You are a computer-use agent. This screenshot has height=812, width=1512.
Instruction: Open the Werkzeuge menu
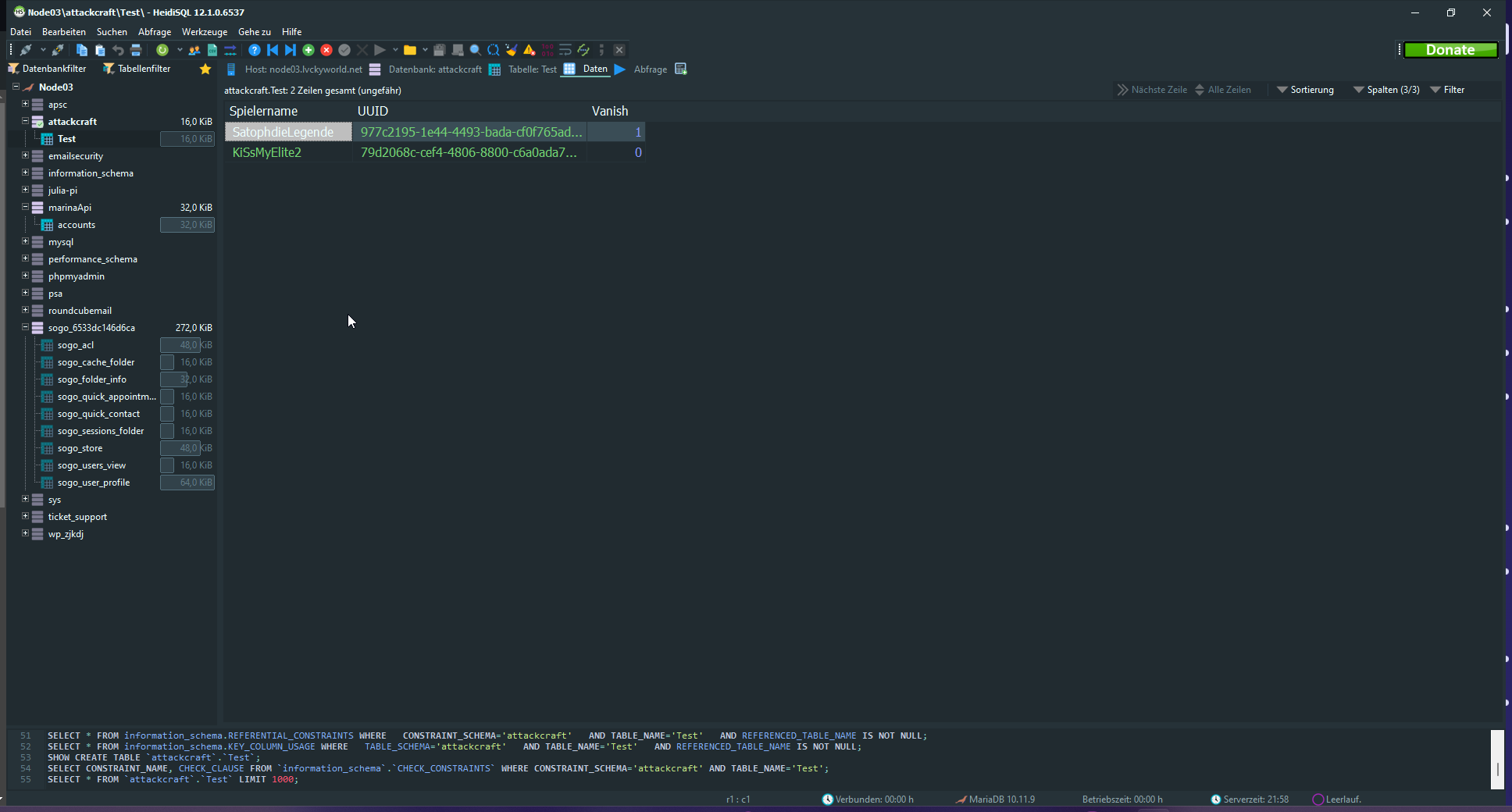click(204, 32)
